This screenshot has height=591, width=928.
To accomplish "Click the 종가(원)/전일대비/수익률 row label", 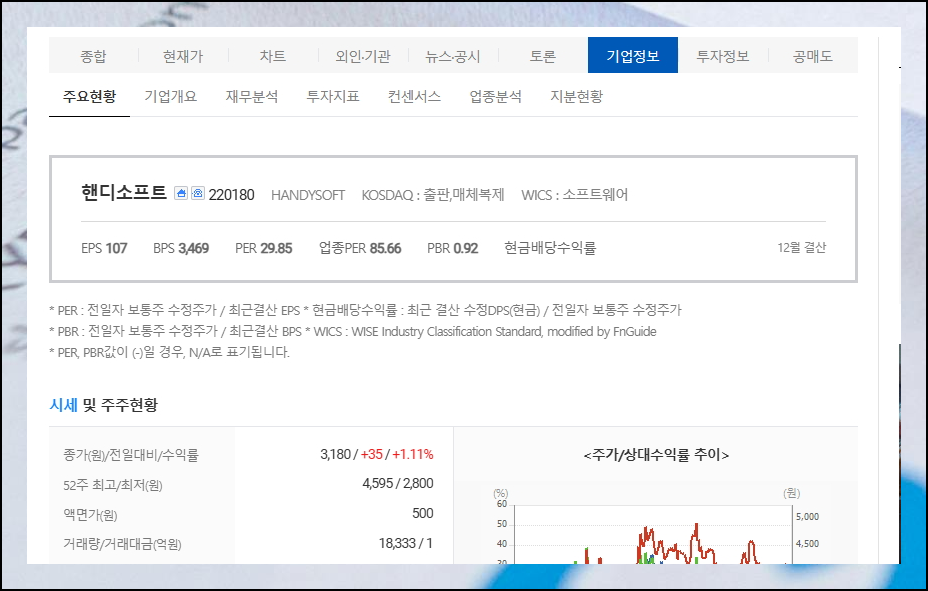I will point(131,455).
